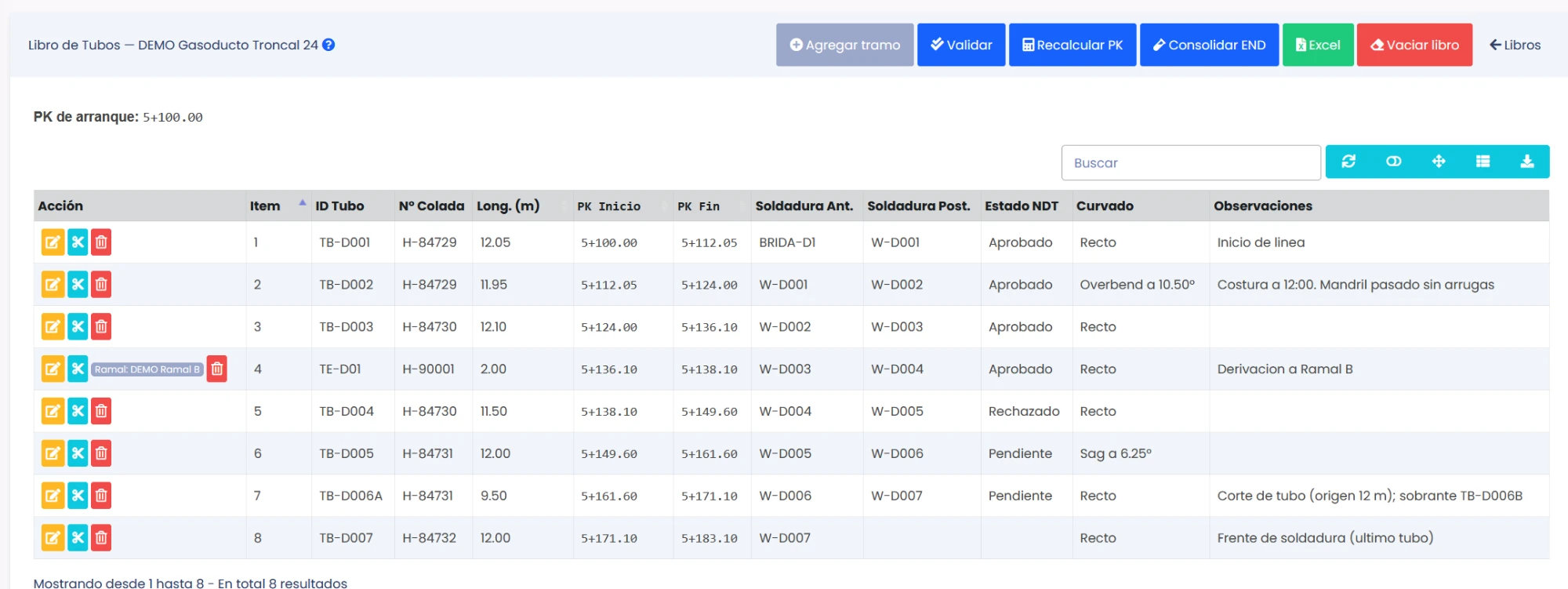Open the columns list dropdown

(x=1483, y=162)
